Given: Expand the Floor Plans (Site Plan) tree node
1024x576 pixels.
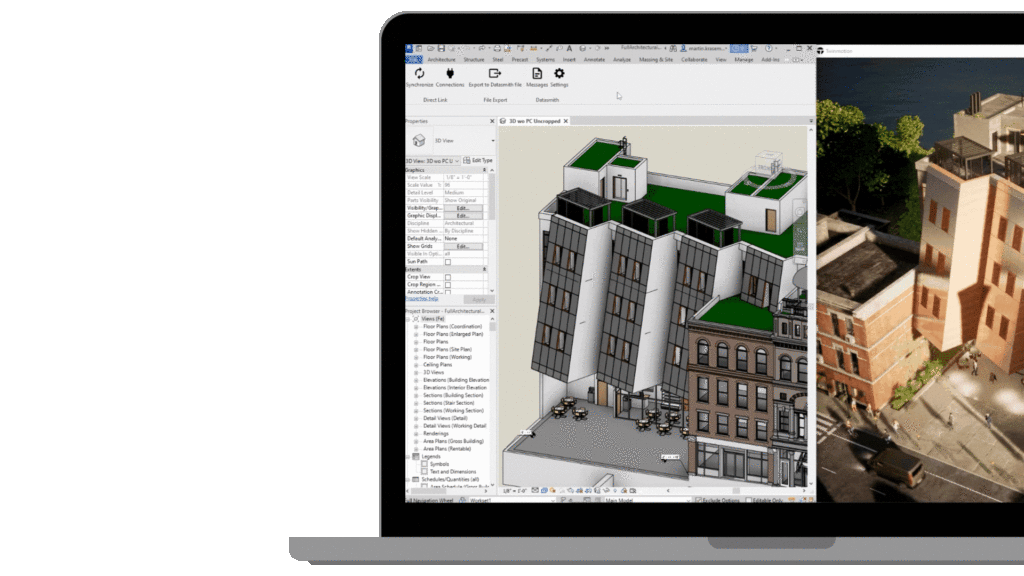Looking at the screenshot, I should click(x=416, y=349).
